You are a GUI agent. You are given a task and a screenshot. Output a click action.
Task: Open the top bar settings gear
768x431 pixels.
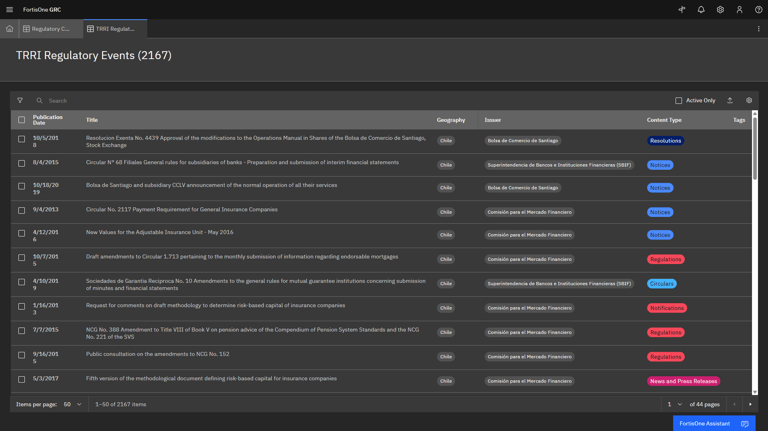coord(720,10)
